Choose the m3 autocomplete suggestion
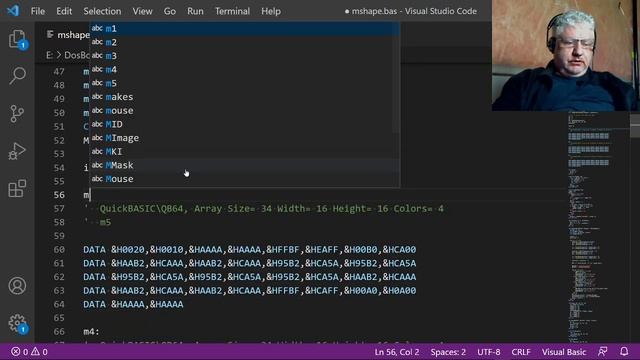 point(244,56)
